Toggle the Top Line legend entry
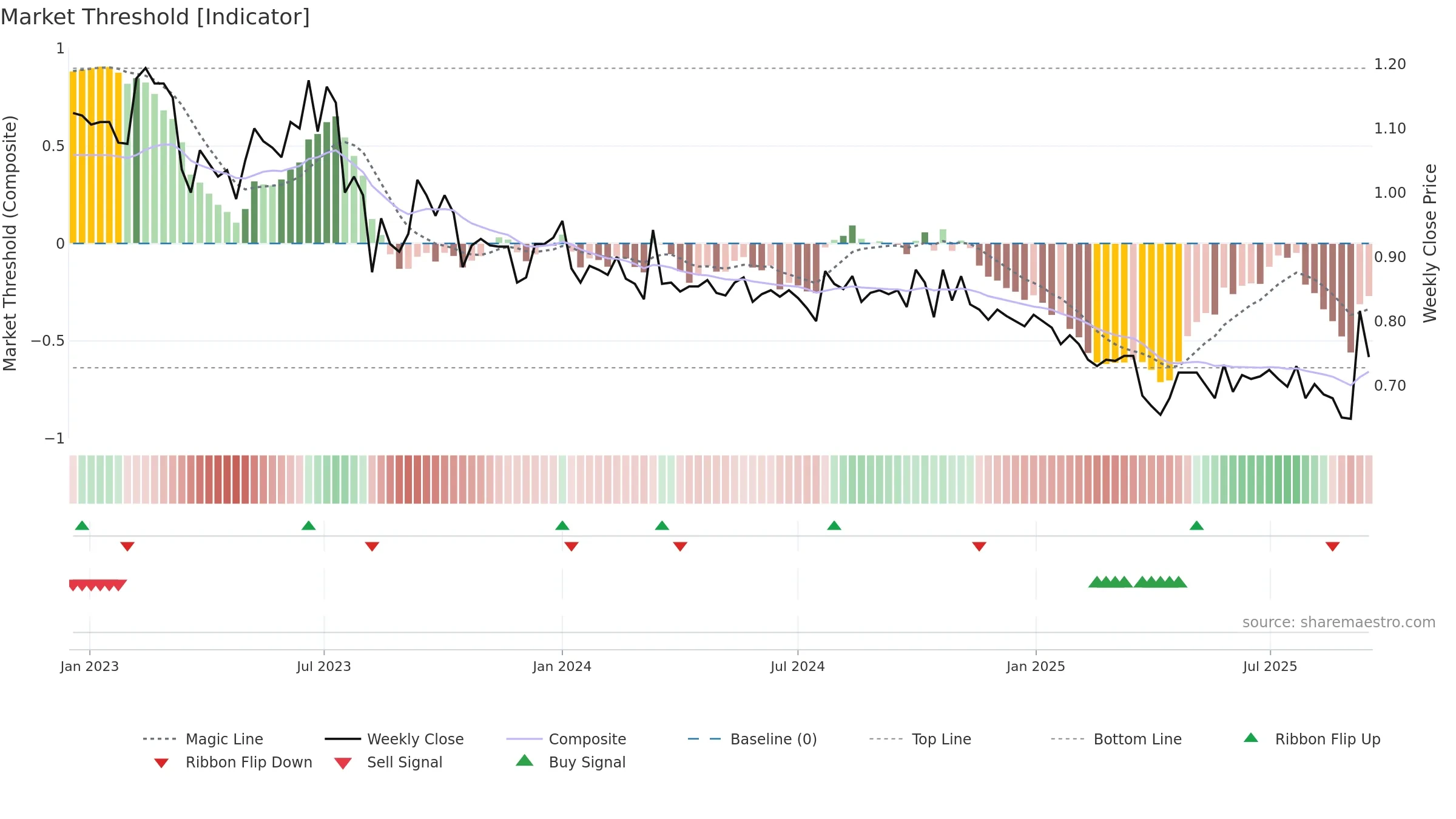The image size is (1456, 819). click(x=920, y=739)
